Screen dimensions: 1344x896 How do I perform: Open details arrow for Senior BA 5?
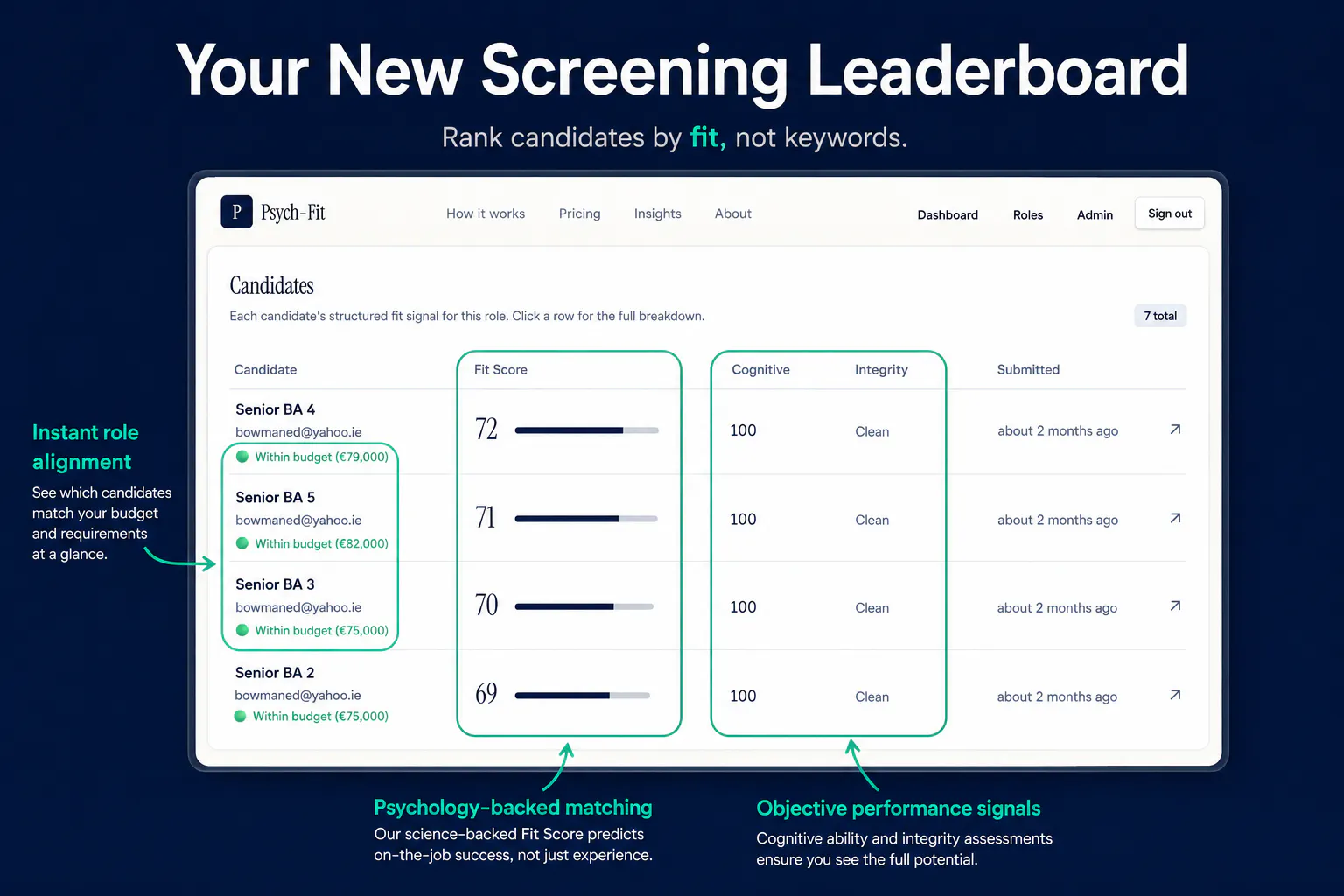point(1175,518)
